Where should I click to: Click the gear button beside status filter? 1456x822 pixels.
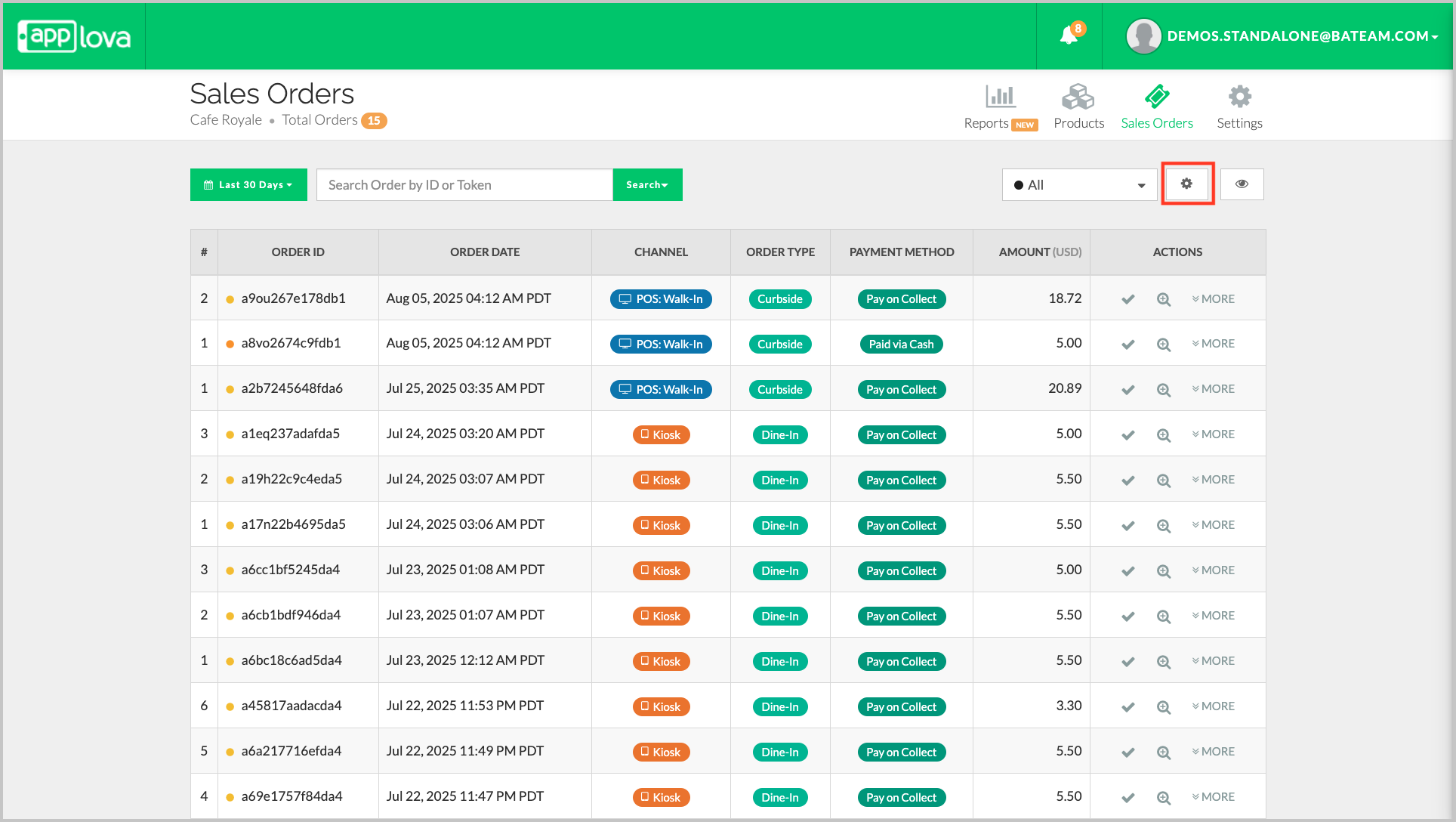[x=1186, y=184]
